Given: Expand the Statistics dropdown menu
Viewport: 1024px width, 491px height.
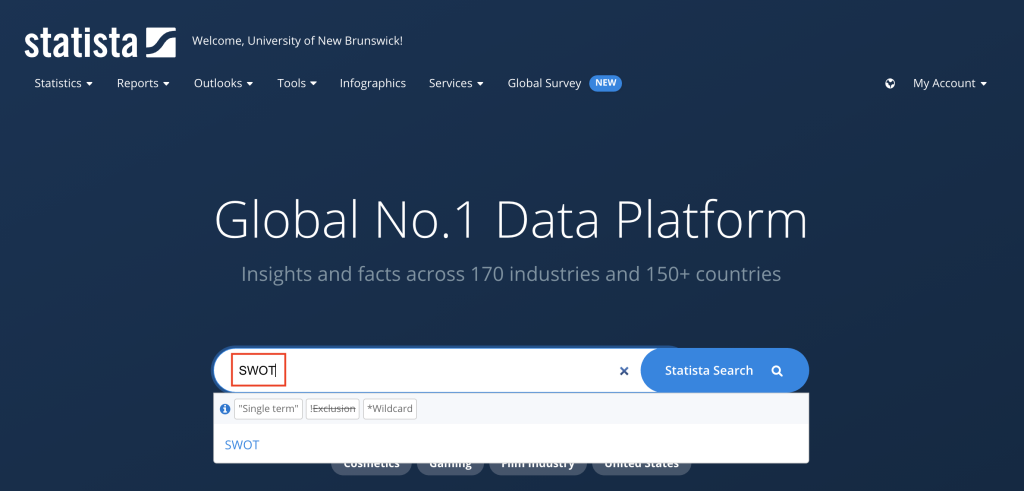Looking at the screenshot, I should (63, 84).
